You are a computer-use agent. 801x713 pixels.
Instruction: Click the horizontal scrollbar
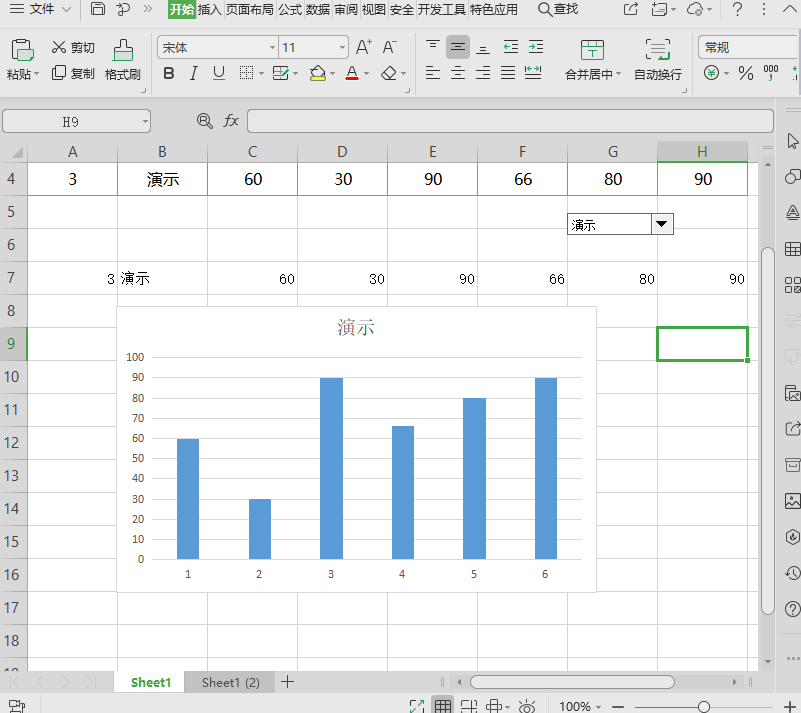tap(572, 682)
